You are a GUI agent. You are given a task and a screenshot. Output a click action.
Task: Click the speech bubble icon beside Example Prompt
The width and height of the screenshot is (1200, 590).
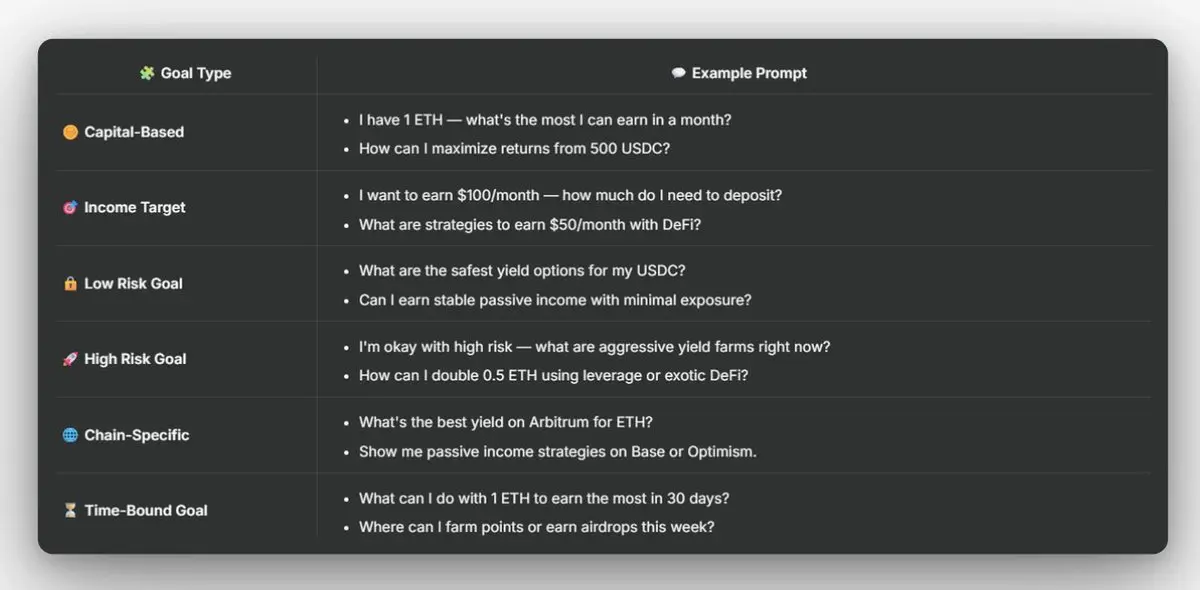click(x=679, y=73)
